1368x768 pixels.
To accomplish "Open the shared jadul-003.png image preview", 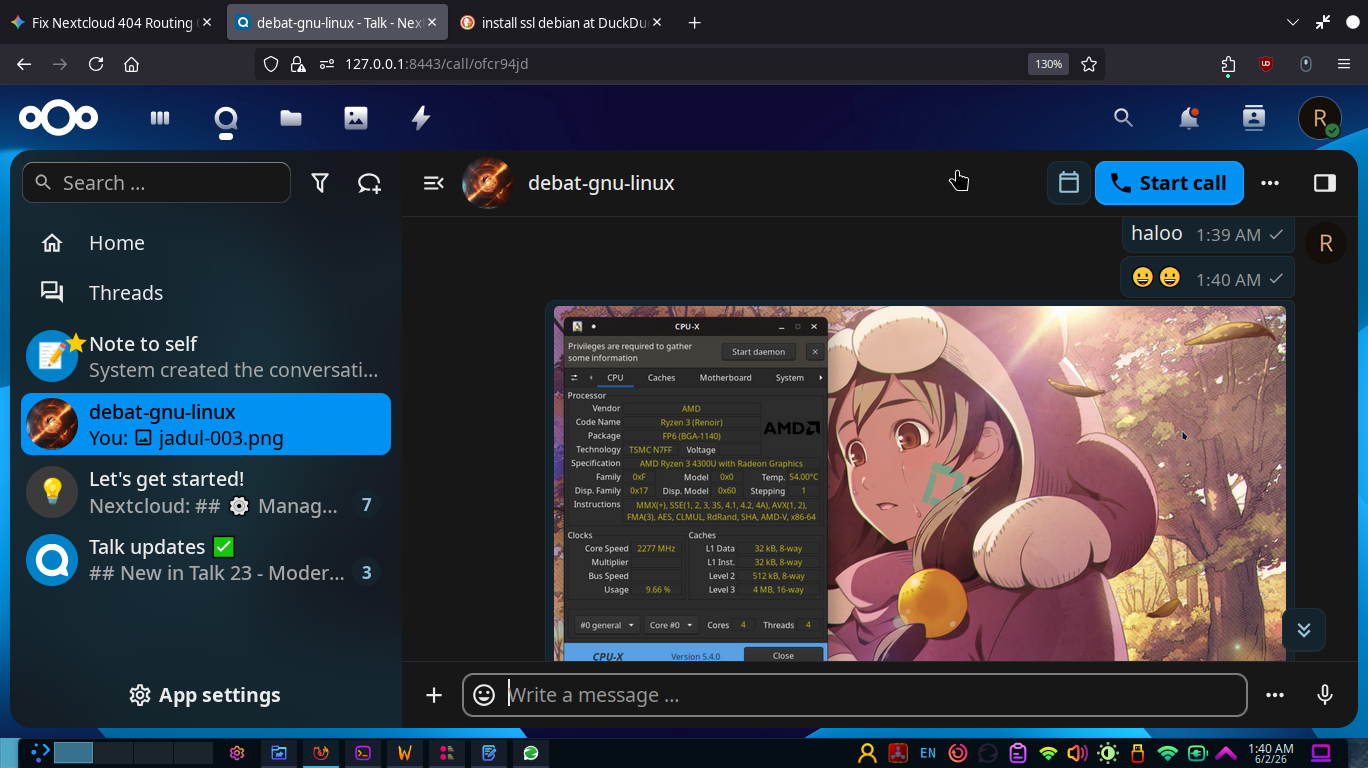I will click(920, 484).
